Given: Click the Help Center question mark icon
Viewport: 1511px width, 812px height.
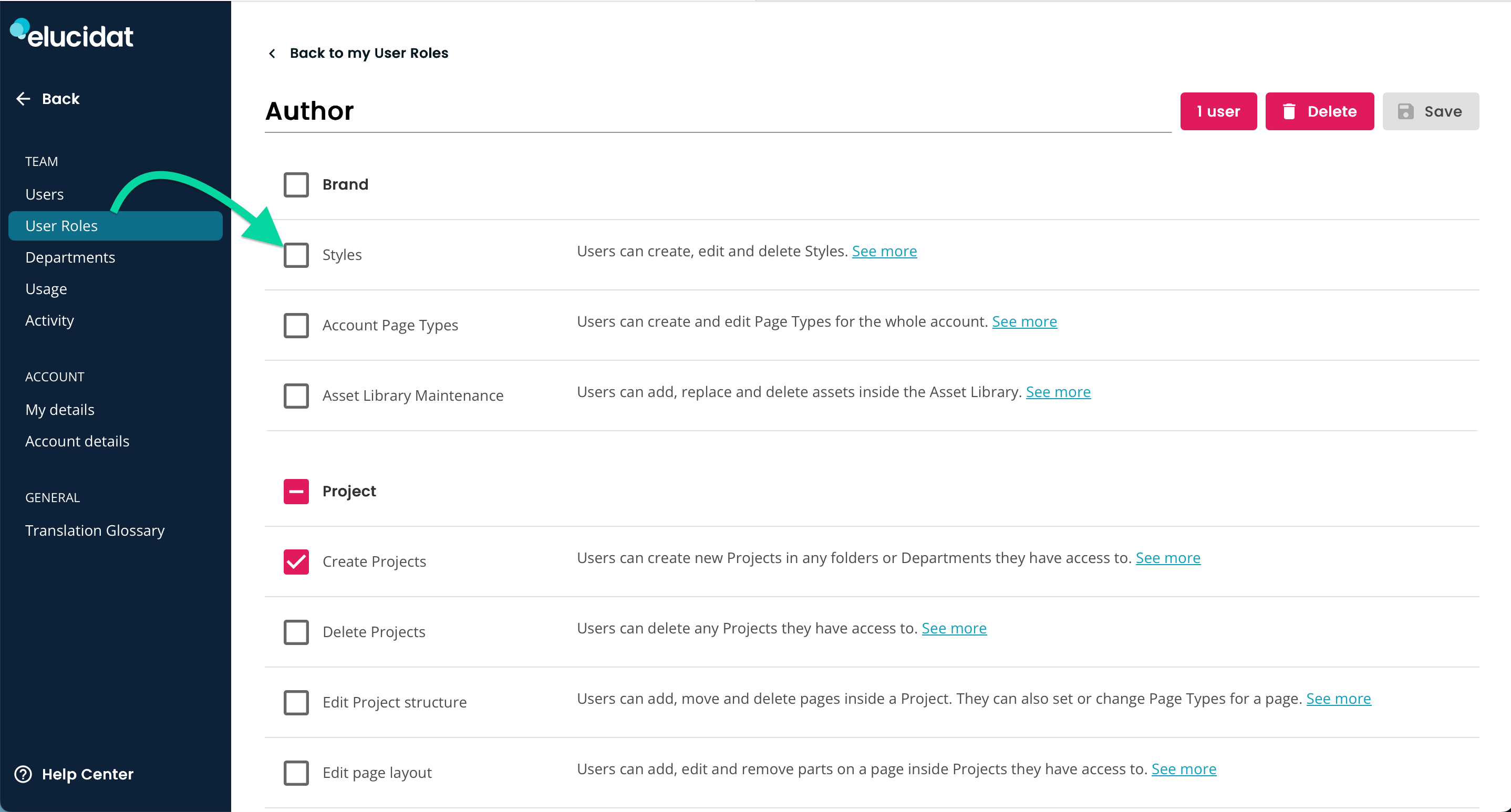Looking at the screenshot, I should (x=23, y=774).
